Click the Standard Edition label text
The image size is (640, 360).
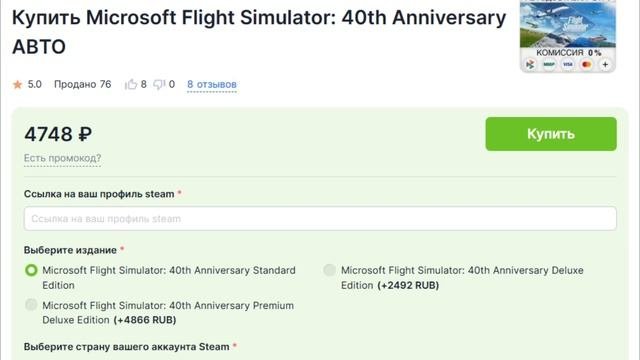coord(169,278)
